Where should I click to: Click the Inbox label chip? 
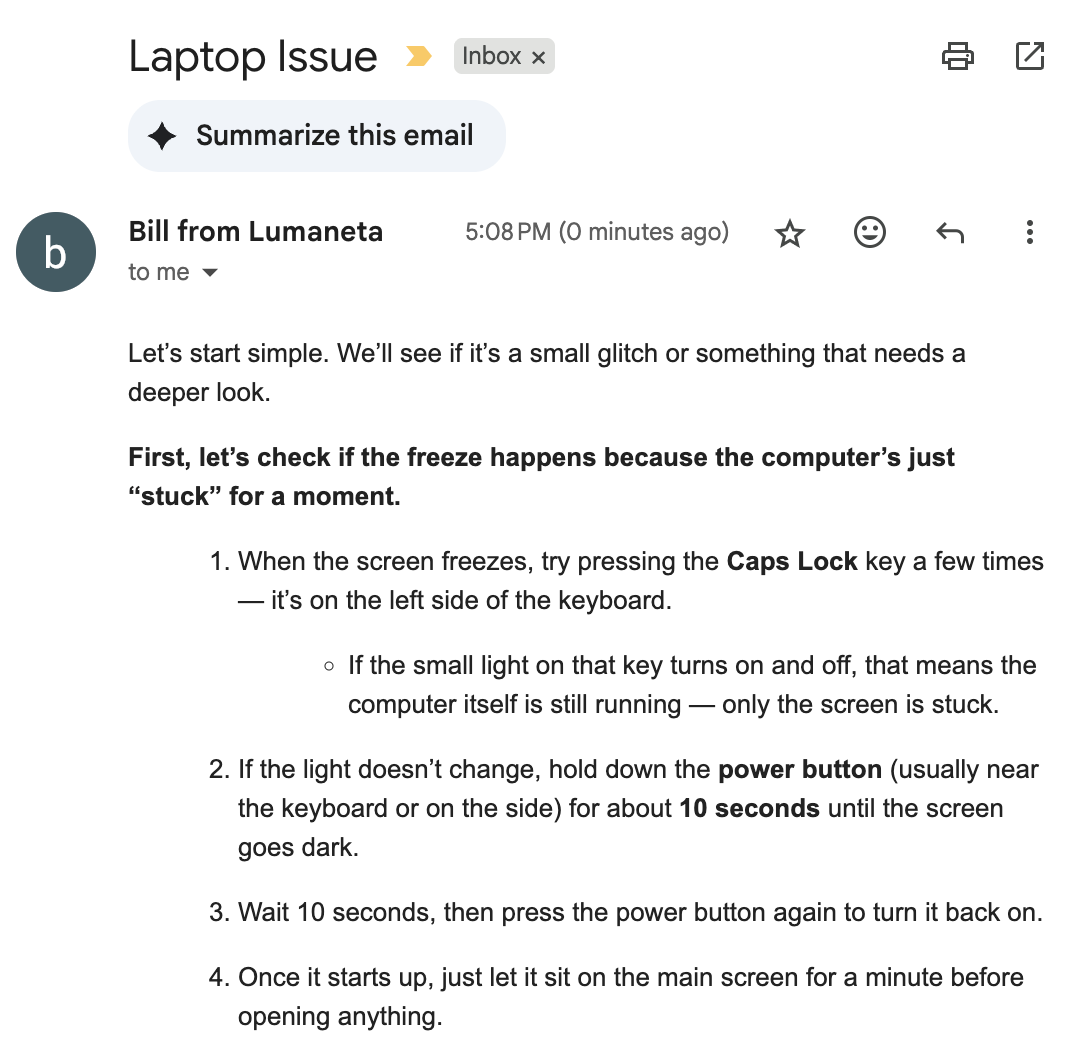tap(491, 57)
